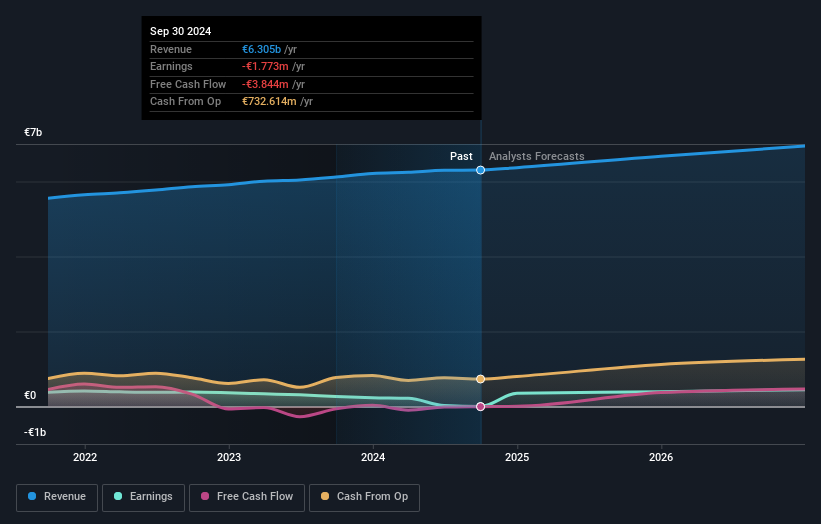
Task: Click the Free Cash Flow label in tooltip
Action: 188,84
